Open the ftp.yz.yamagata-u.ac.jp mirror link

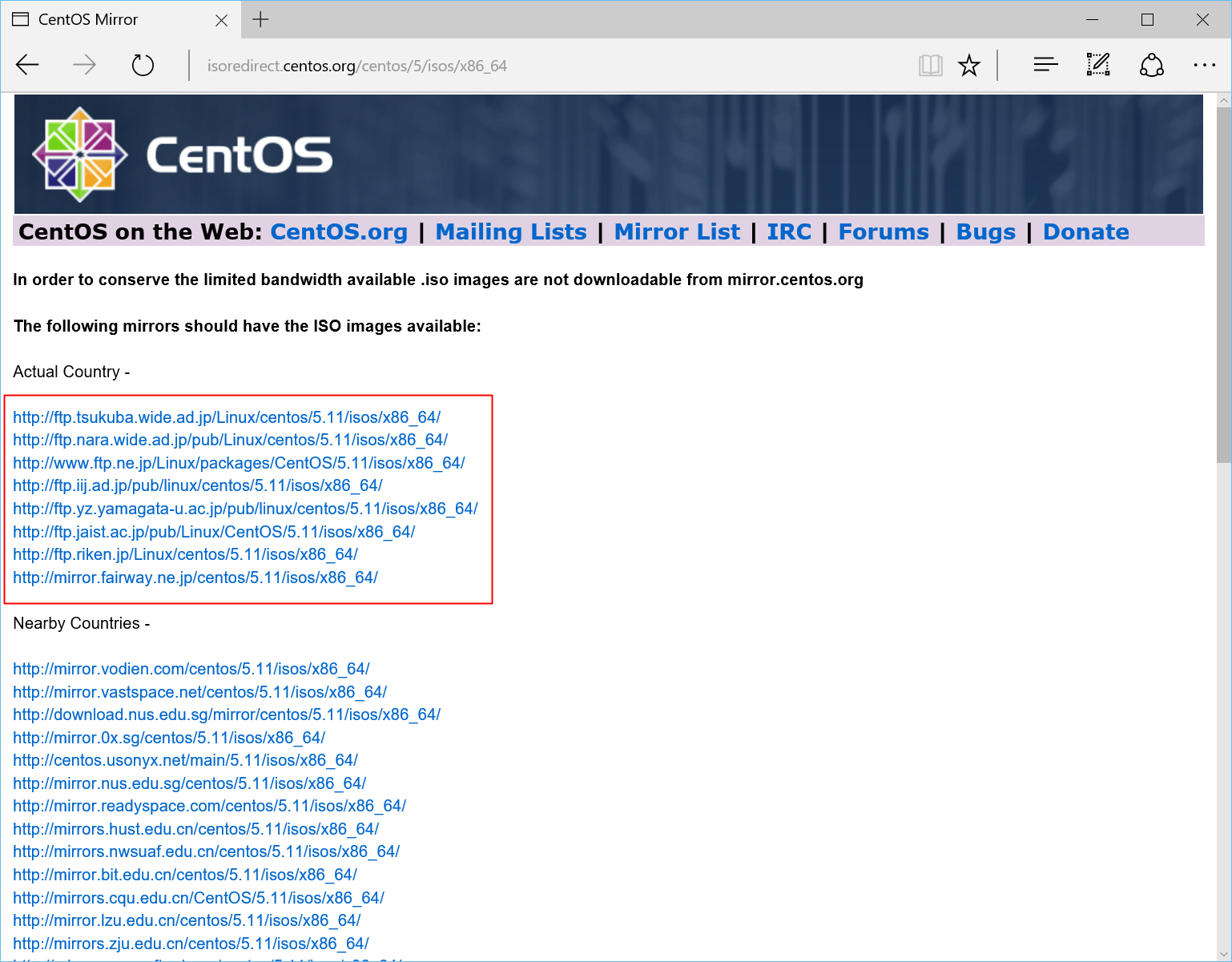click(245, 509)
